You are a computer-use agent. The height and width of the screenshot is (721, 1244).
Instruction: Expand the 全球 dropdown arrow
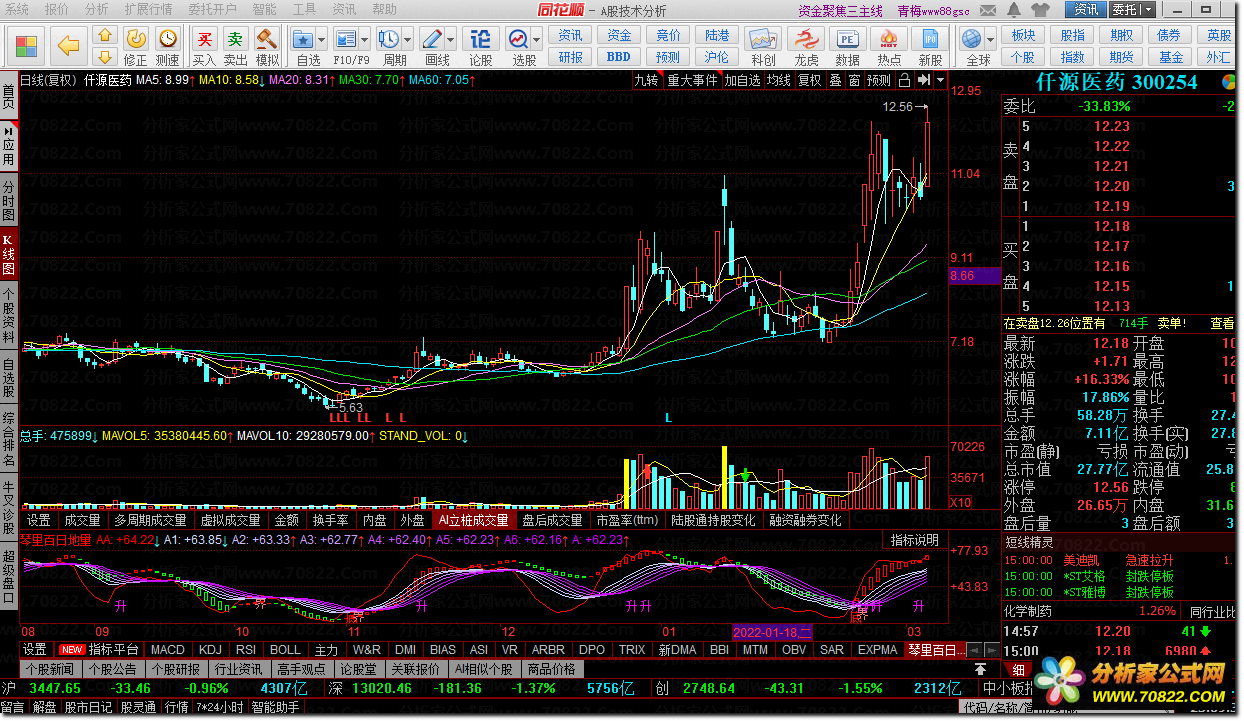click(989, 40)
